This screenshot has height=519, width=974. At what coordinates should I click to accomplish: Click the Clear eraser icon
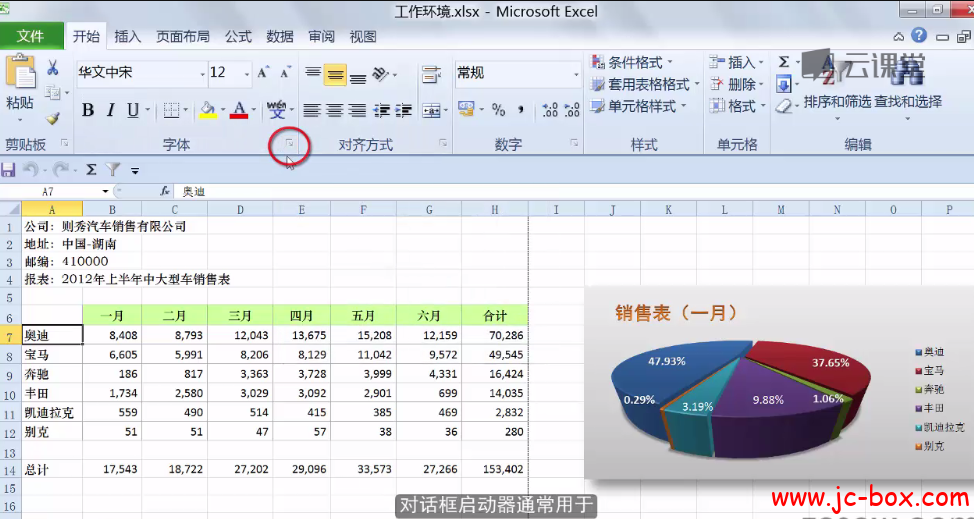(x=785, y=106)
